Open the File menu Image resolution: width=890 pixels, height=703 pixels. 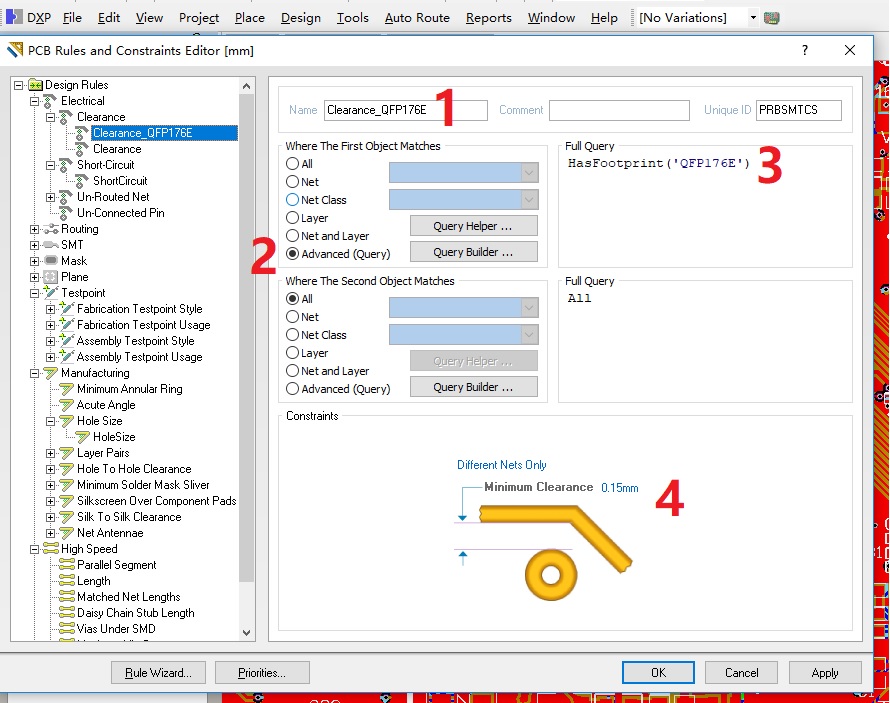click(x=72, y=18)
